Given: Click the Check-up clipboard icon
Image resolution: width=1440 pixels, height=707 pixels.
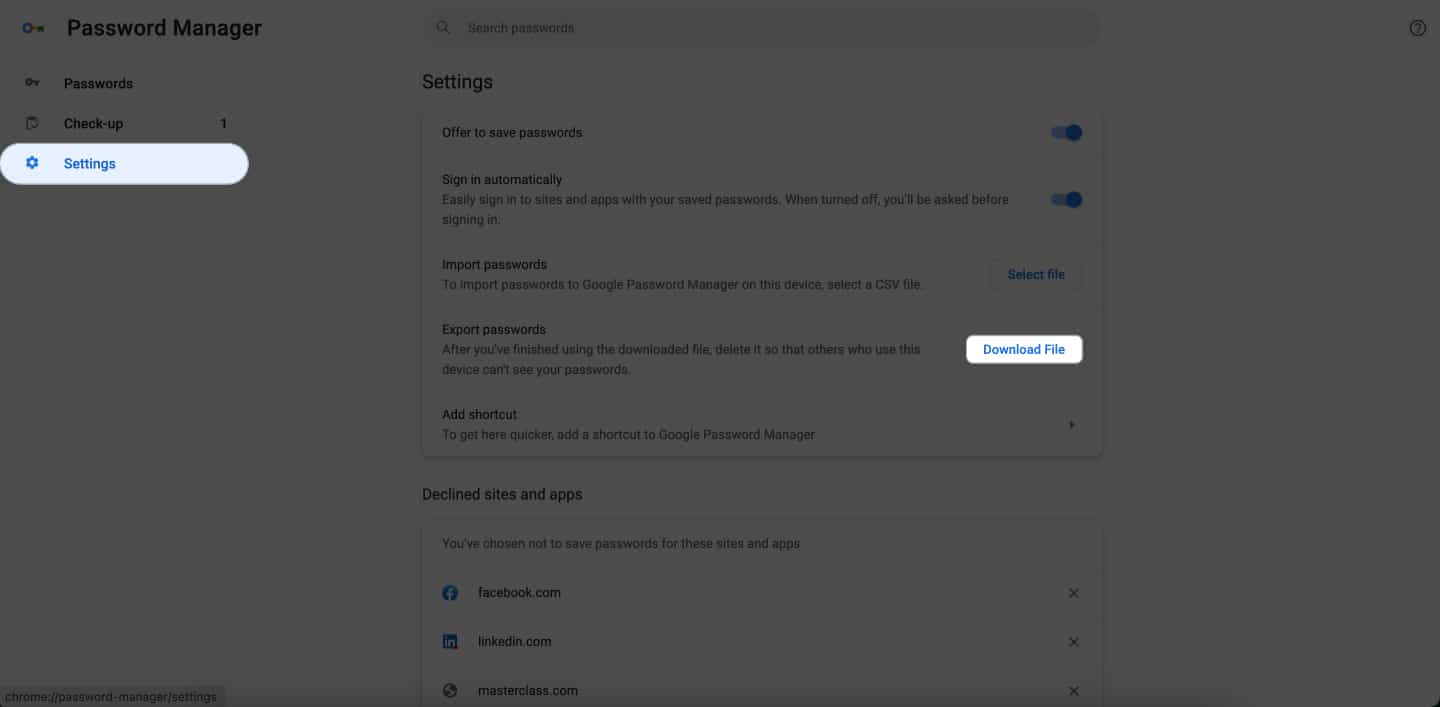Looking at the screenshot, I should [32, 123].
